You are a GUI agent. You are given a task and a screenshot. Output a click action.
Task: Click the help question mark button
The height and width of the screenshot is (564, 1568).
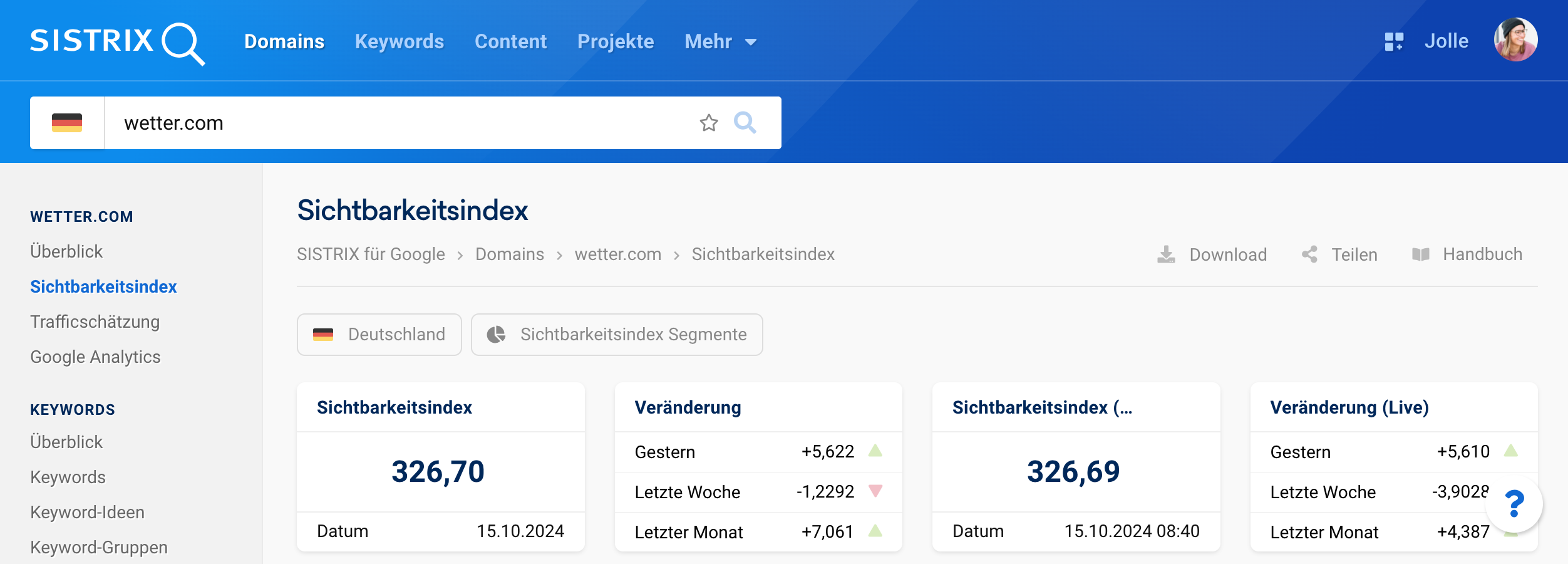pyautogui.click(x=1514, y=504)
